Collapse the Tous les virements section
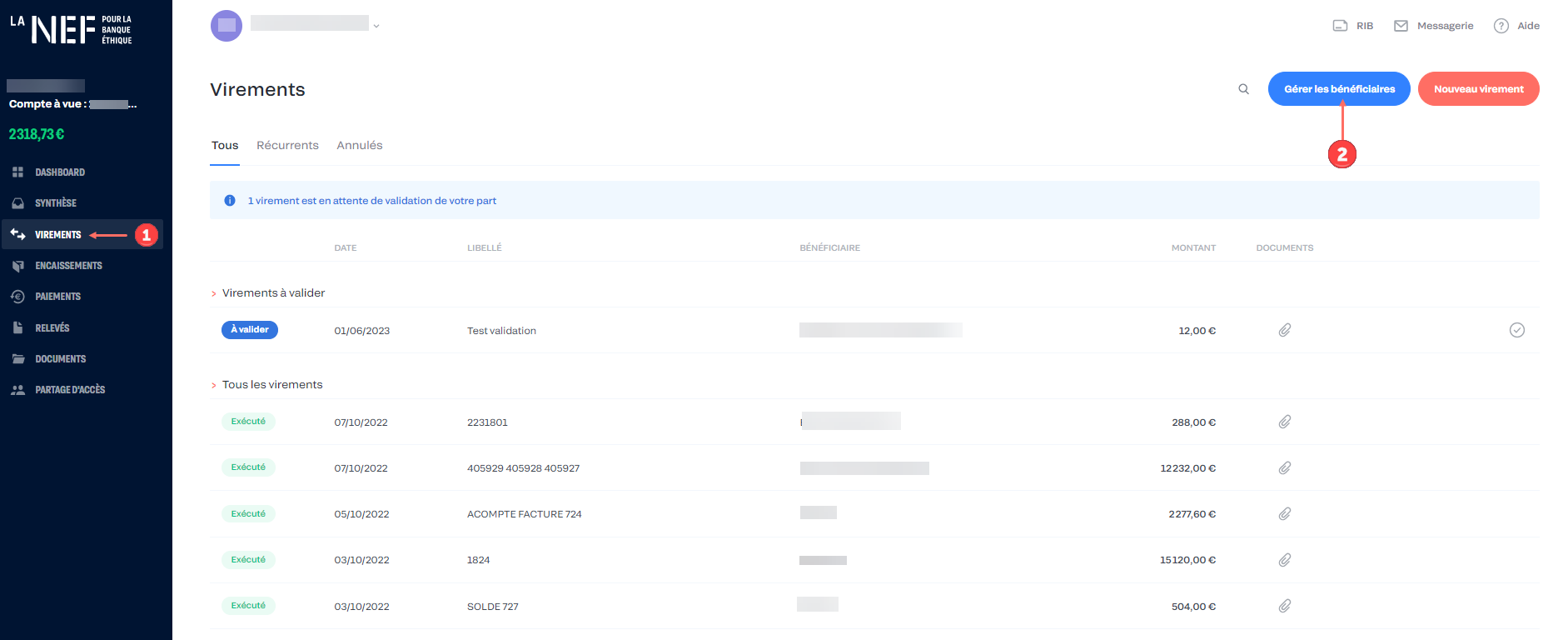 click(x=214, y=385)
